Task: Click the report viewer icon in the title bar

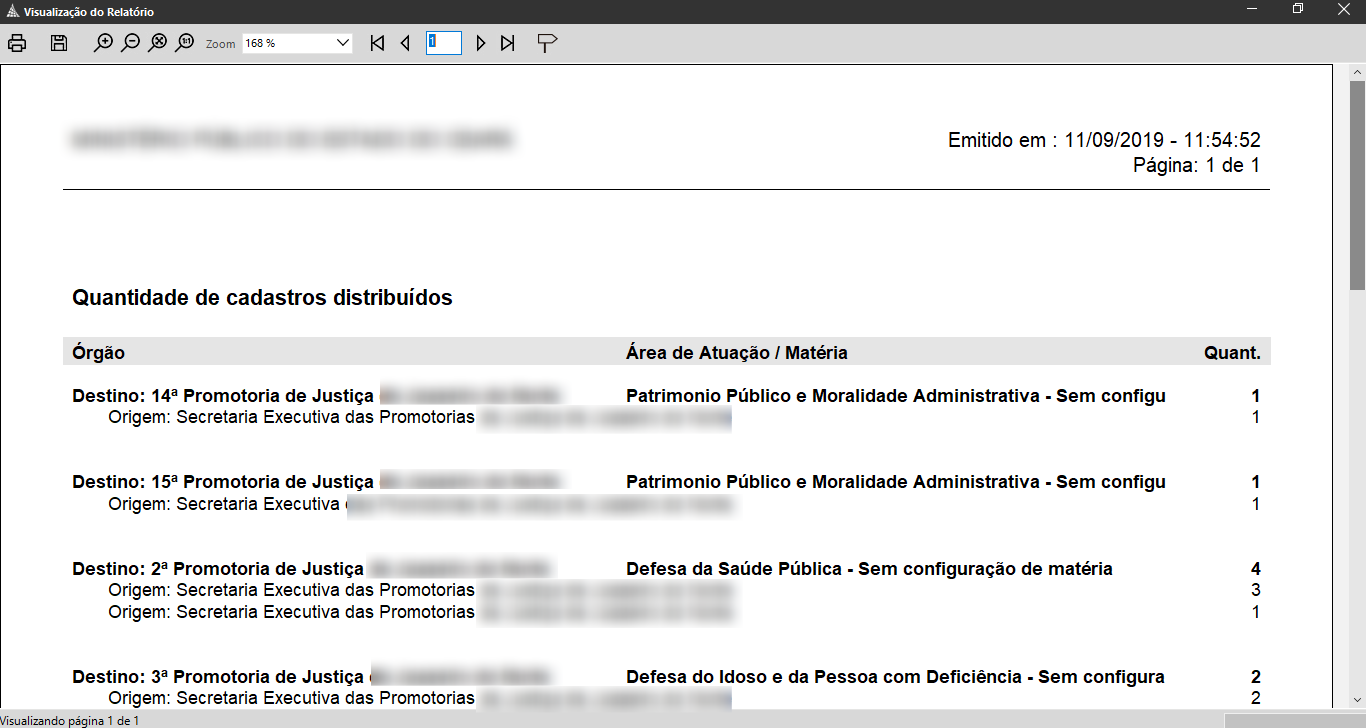Action: [x=12, y=12]
